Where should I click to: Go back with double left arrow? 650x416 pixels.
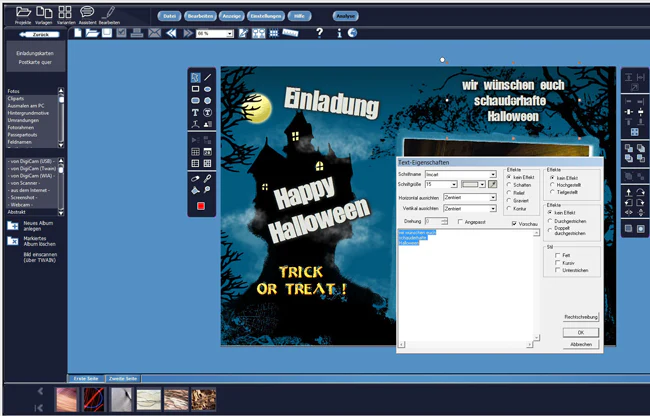(171, 33)
